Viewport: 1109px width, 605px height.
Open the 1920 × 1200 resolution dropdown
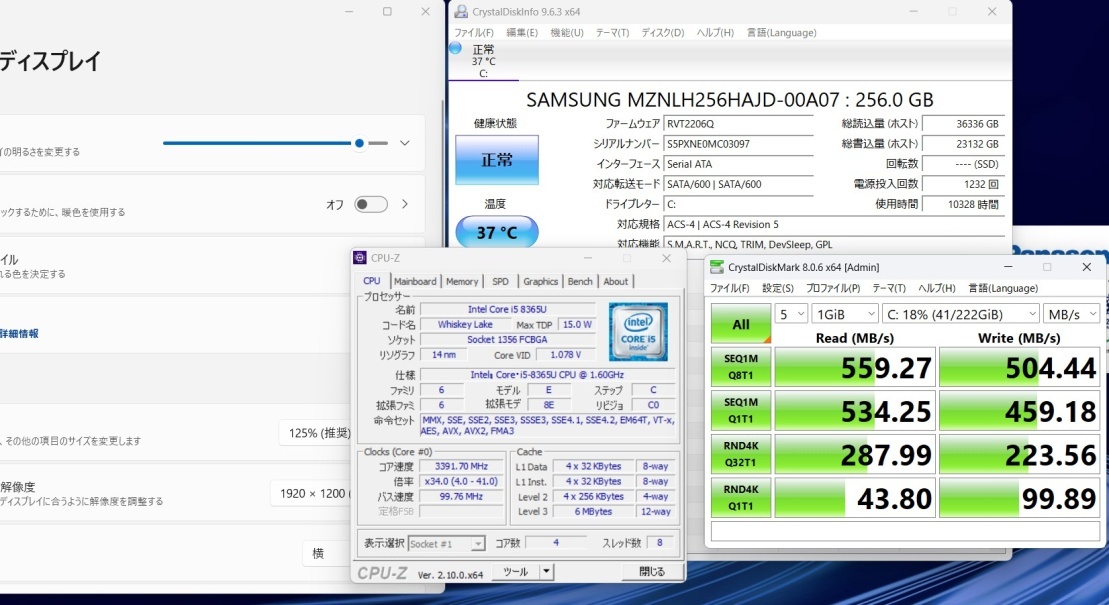[311, 493]
